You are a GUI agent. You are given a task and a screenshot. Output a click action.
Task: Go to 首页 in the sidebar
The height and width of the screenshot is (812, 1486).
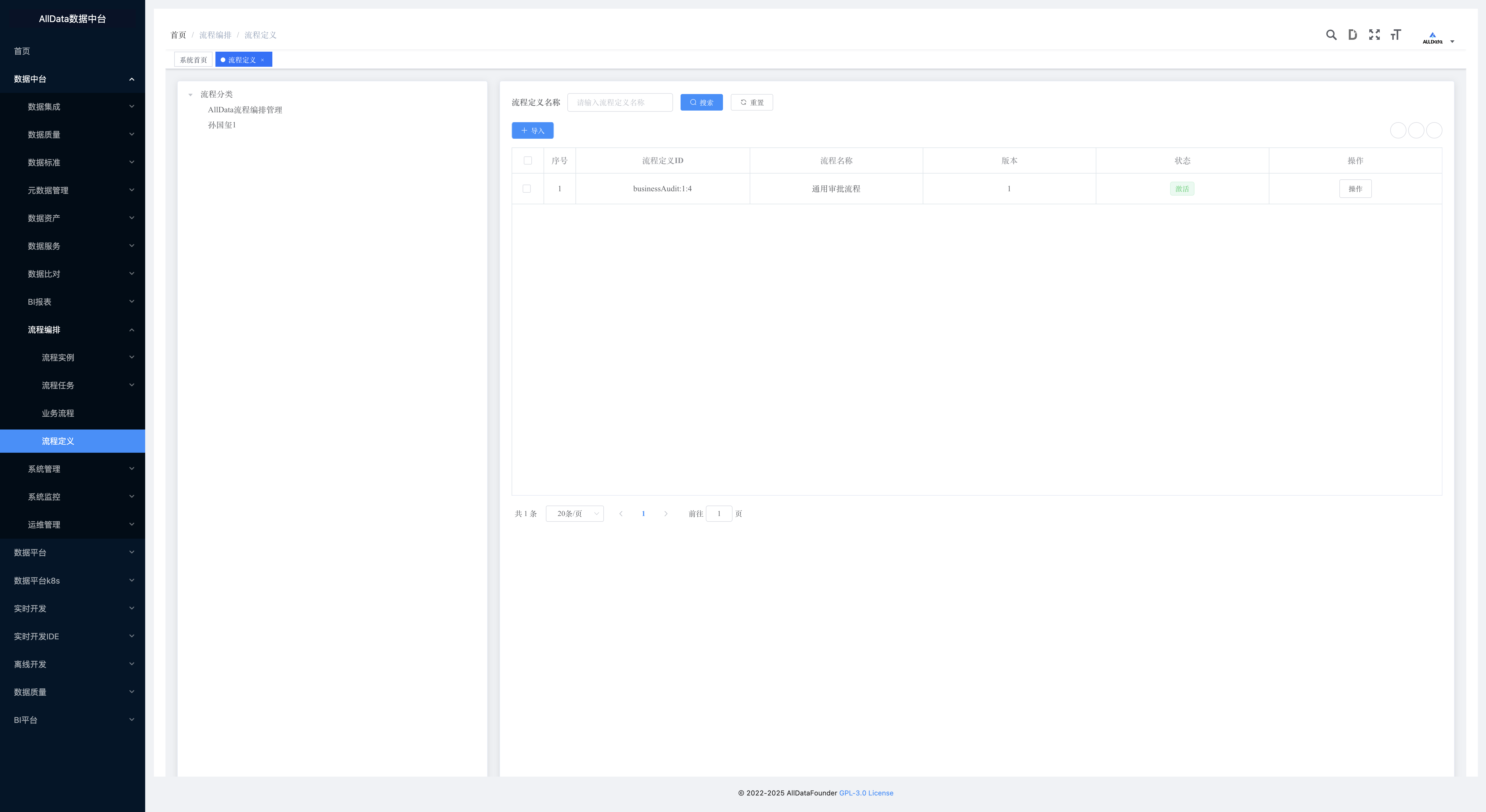tap(72, 51)
